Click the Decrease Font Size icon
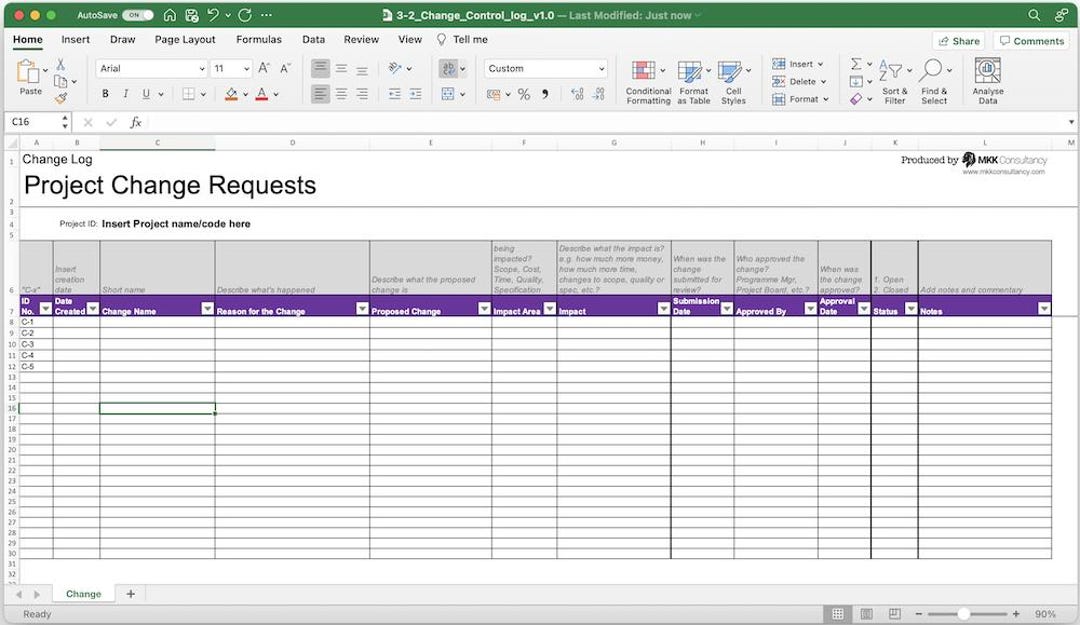 tap(285, 68)
